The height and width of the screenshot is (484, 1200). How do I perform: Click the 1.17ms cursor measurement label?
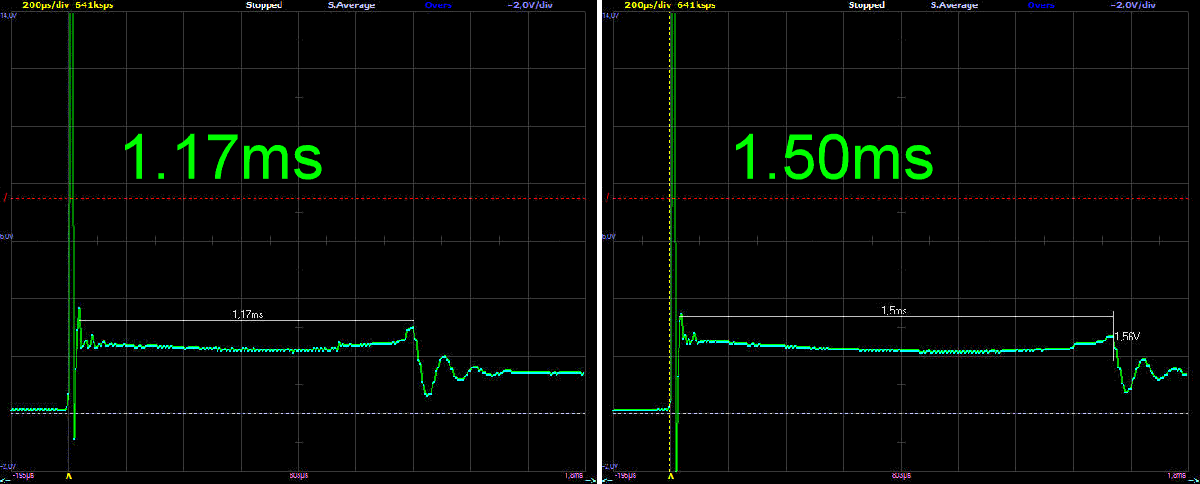(247, 314)
